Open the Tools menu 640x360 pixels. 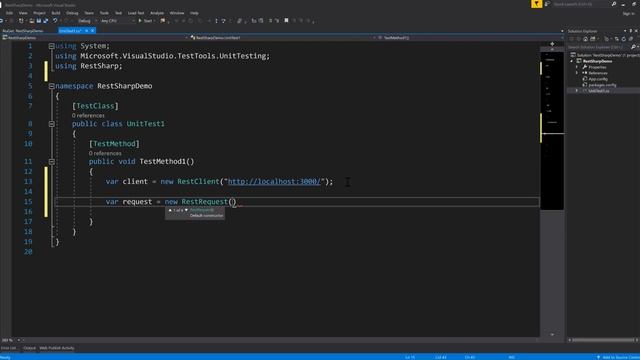click(x=104, y=13)
